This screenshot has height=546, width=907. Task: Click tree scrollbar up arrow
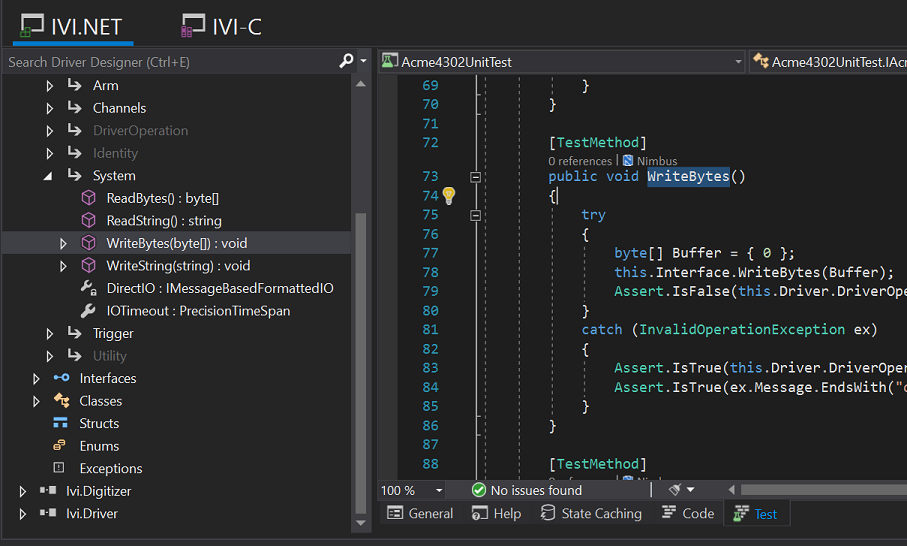coord(361,84)
